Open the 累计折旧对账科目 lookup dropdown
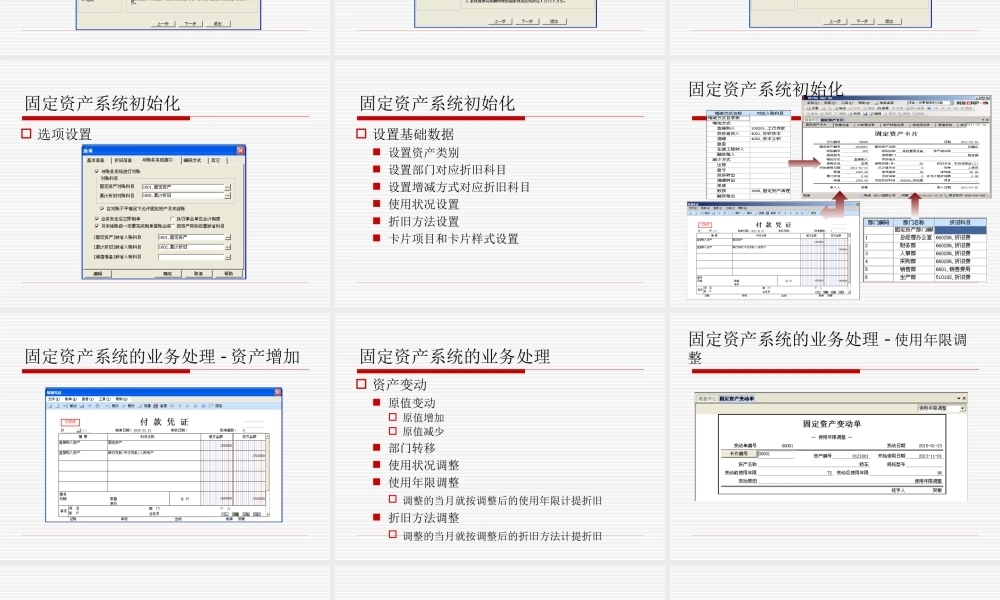Viewport: 1000px width, 600px height. click(227, 197)
